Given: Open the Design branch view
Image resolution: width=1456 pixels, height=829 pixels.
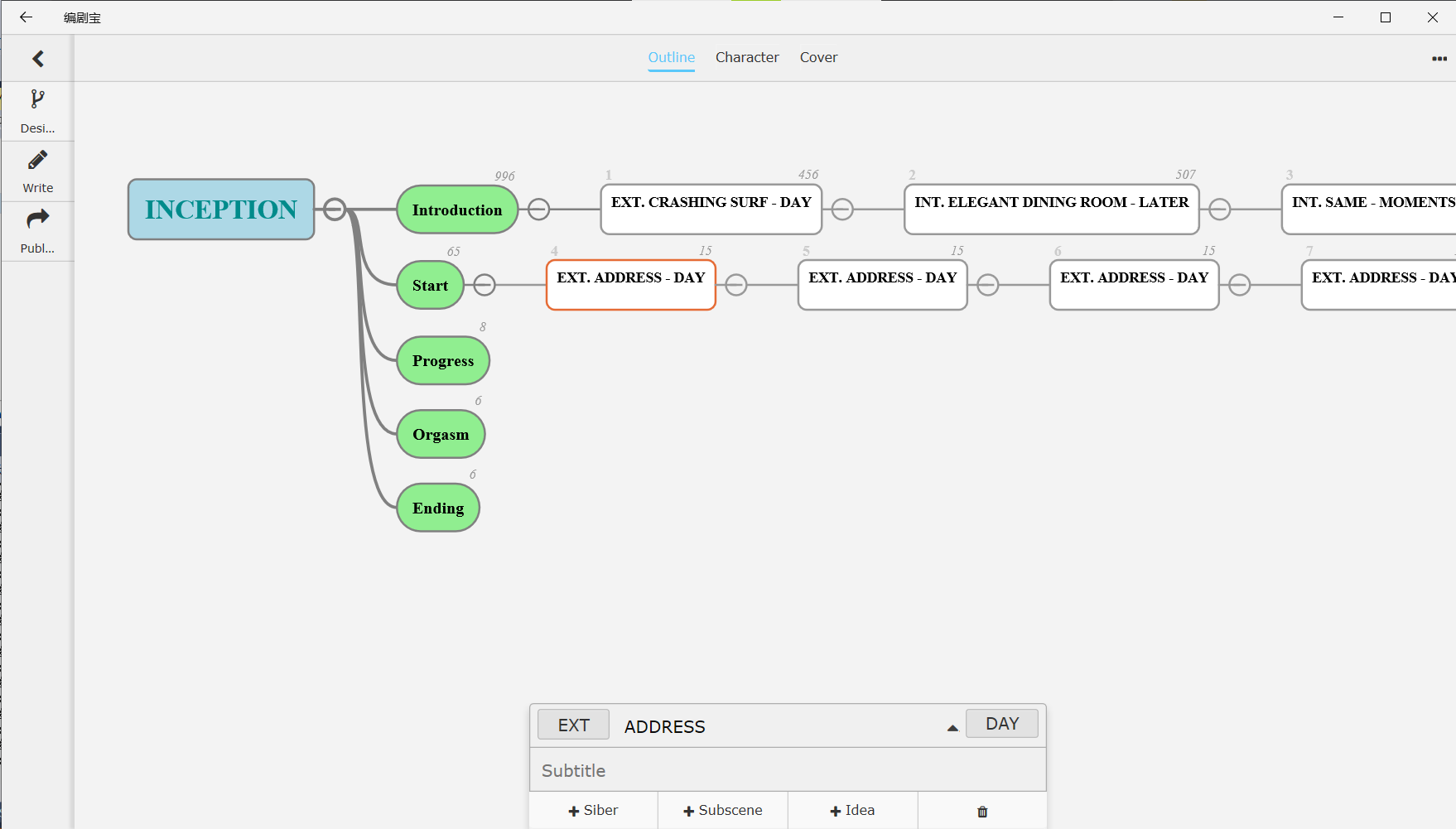Looking at the screenshot, I should (38, 111).
